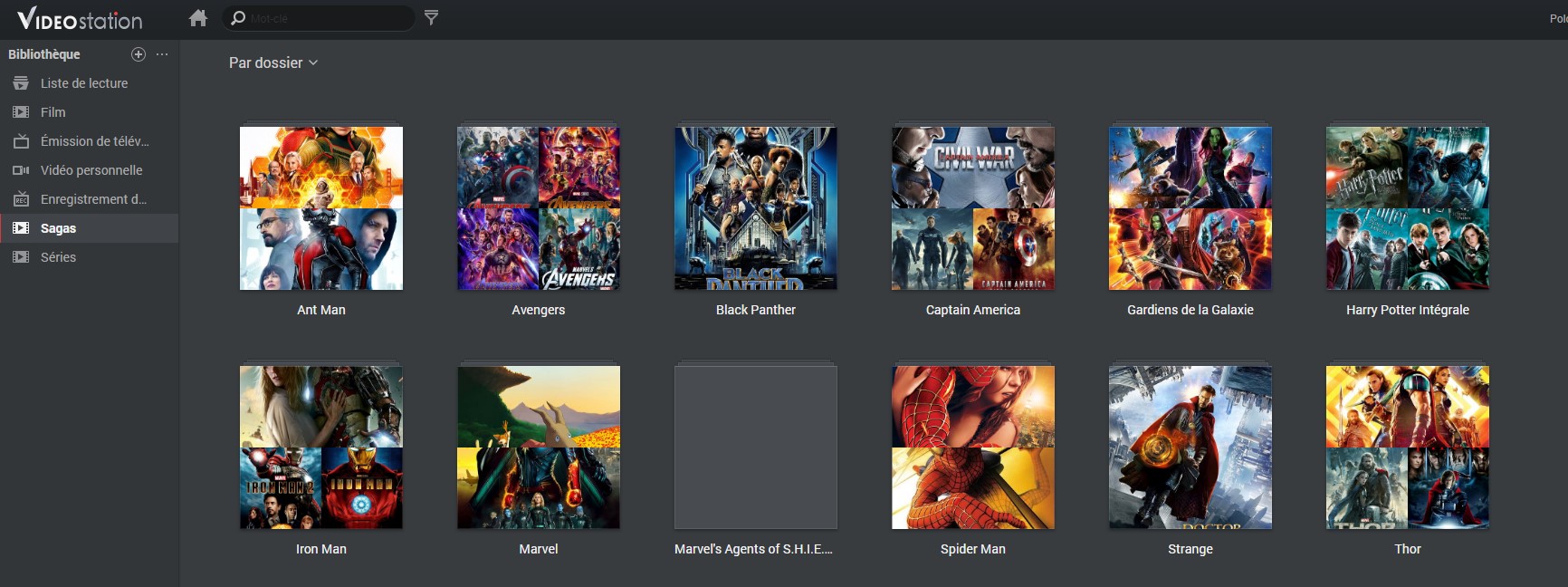Click the Strange title label
Screen dimensions: 1568x587
pyautogui.click(x=1190, y=549)
